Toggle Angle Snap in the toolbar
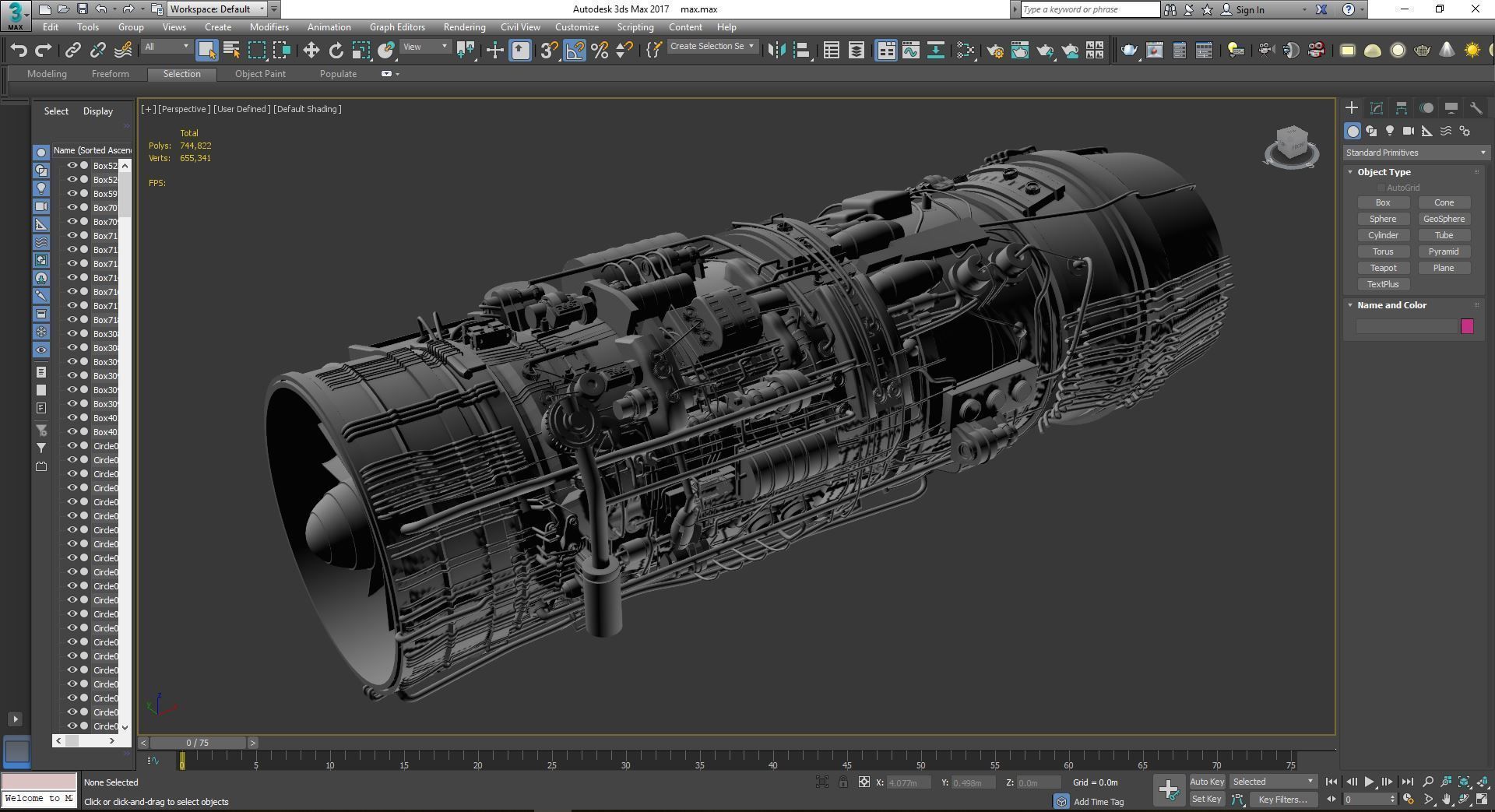The width and height of the screenshot is (1495, 812). 575,51
